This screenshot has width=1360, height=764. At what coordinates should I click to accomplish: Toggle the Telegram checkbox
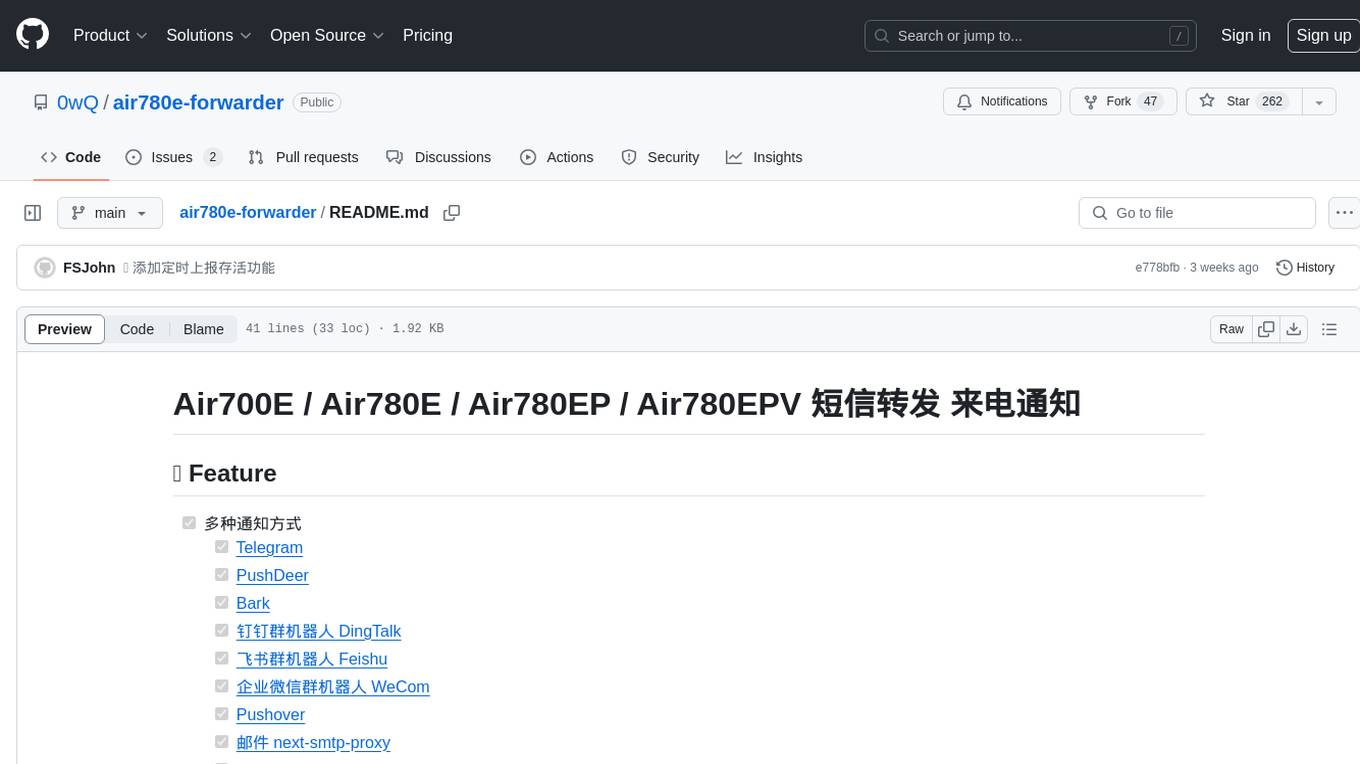coord(222,547)
